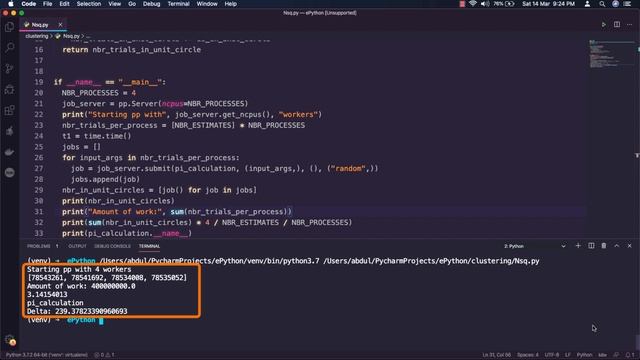Open the Debug menu in the menu bar
640x360 pixels.
coord(151,4)
